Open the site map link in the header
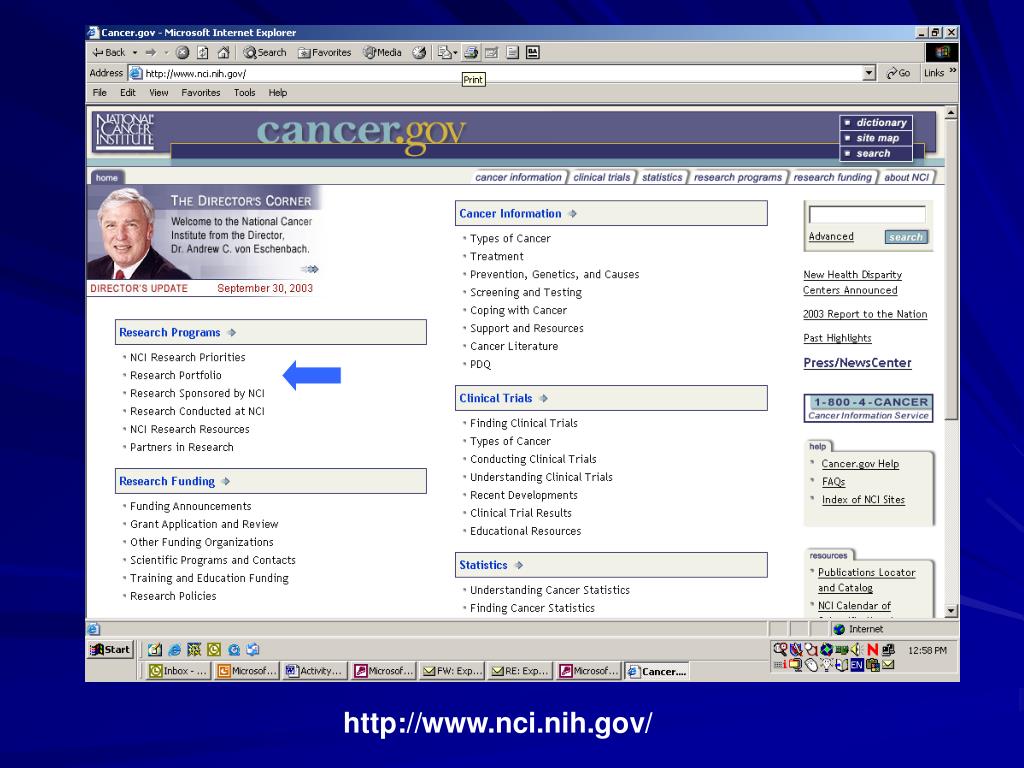 click(x=877, y=138)
